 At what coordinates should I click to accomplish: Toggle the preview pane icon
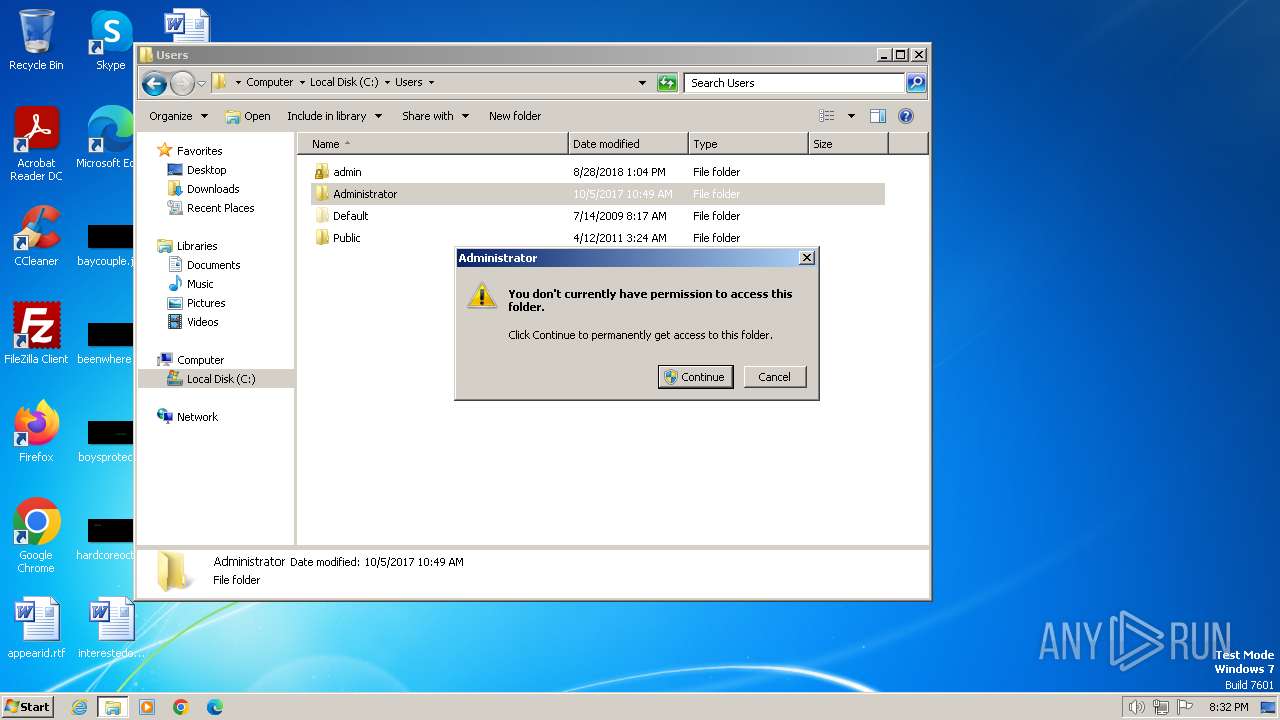[878, 116]
